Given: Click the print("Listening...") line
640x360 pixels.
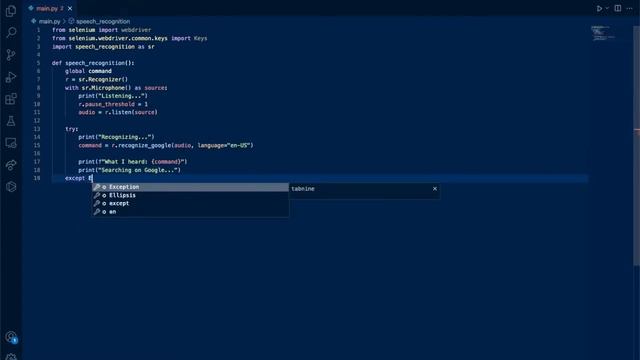Looking at the screenshot, I should pyautogui.click(x=113, y=96).
